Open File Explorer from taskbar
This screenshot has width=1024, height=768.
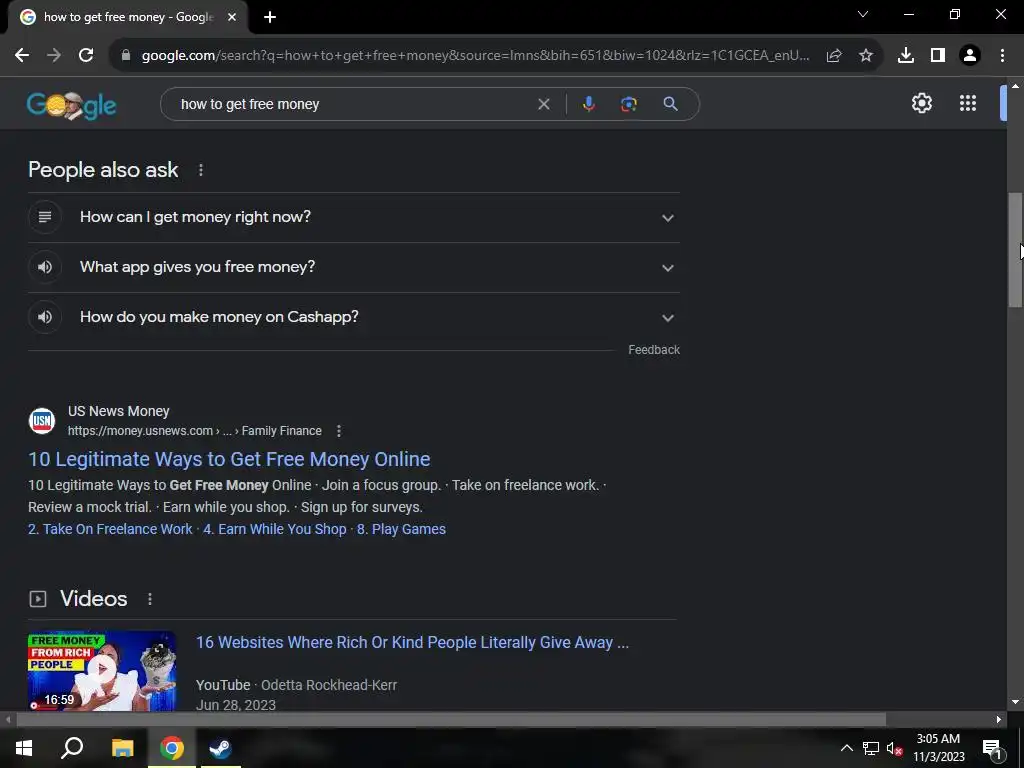point(122,748)
